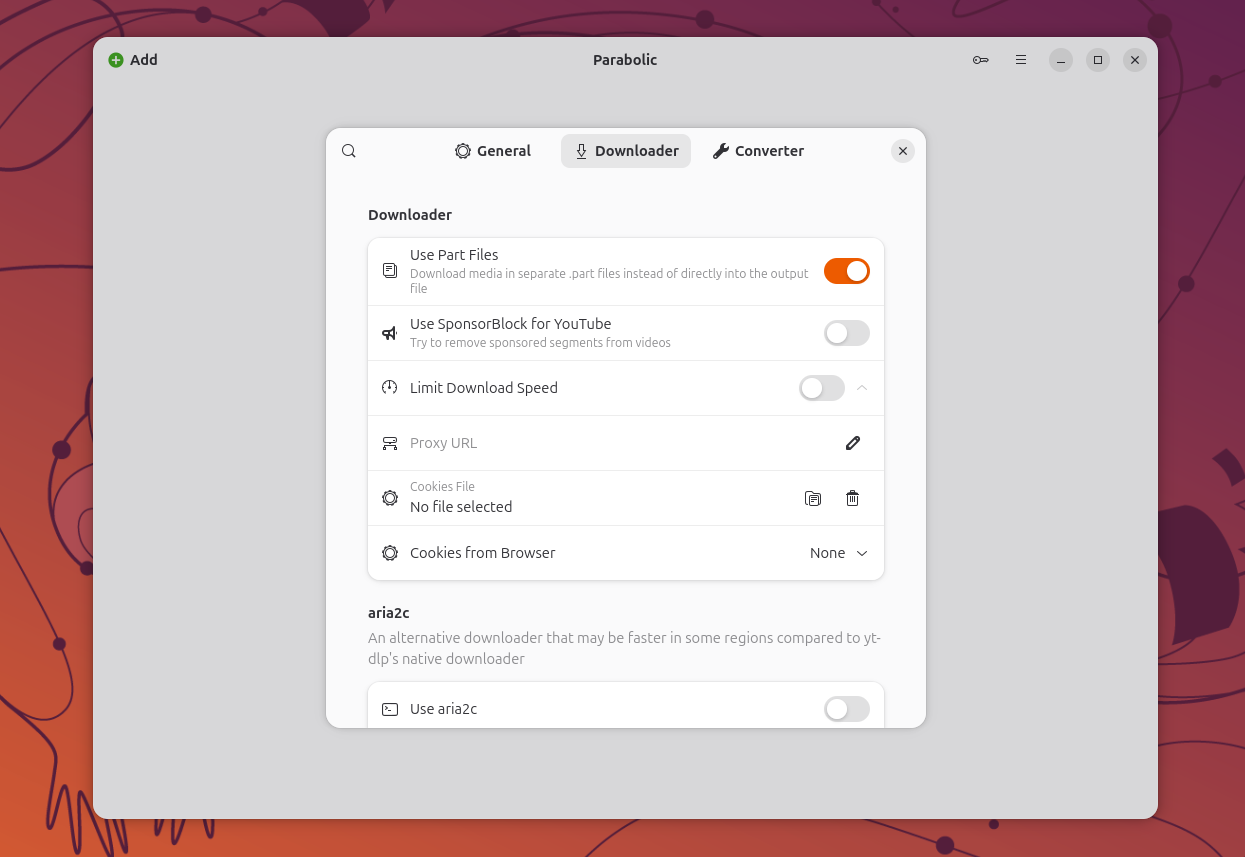The width and height of the screenshot is (1245, 857).
Task: Click the Proxy URL edit pencil icon
Action: pyautogui.click(x=853, y=443)
